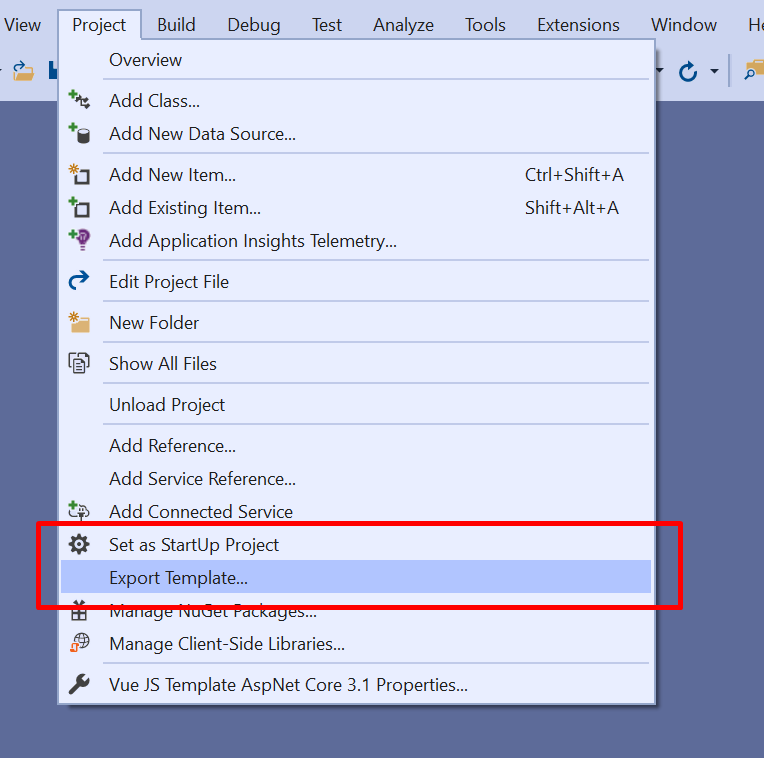The width and height of the screenshot is (764, 758).
Task: Choose Add Application Insights Telemetry...
Action: pyautogui.click(x=356, y=241)
